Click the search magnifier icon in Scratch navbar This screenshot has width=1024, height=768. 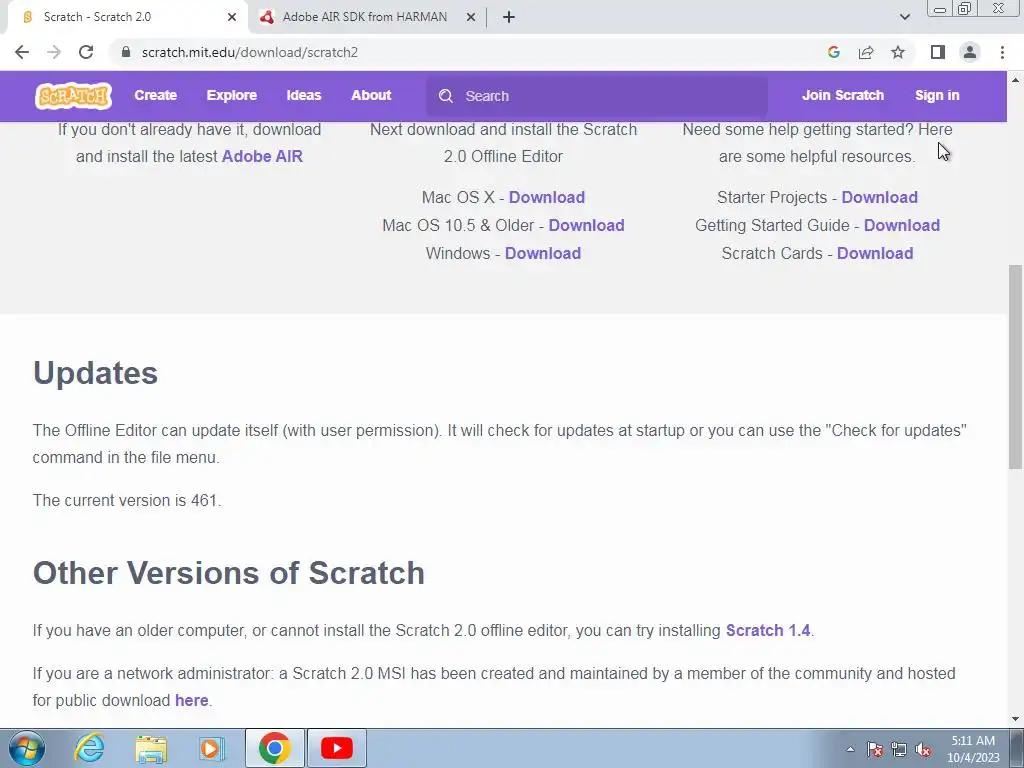pyautogui.click(x=446, y=96)
